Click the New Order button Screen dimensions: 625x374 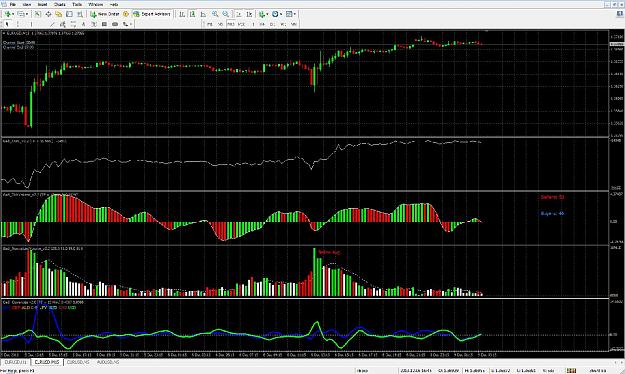pyautogui.click(x=104, y=14)
